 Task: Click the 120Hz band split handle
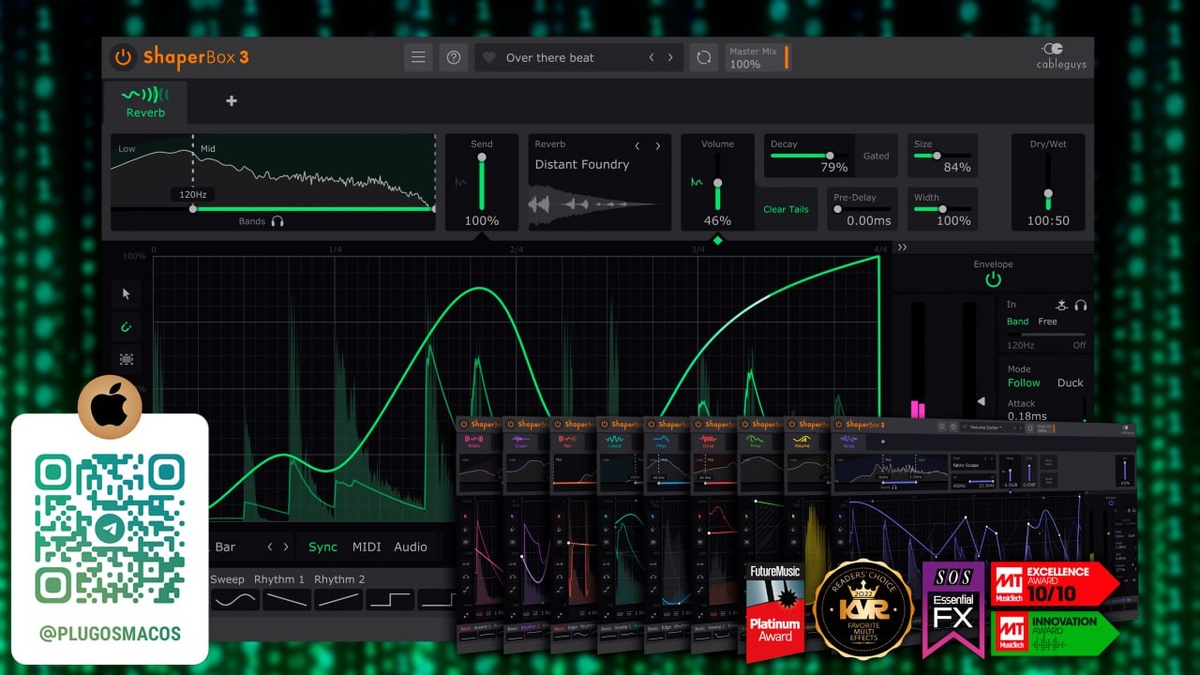(193, 208)
